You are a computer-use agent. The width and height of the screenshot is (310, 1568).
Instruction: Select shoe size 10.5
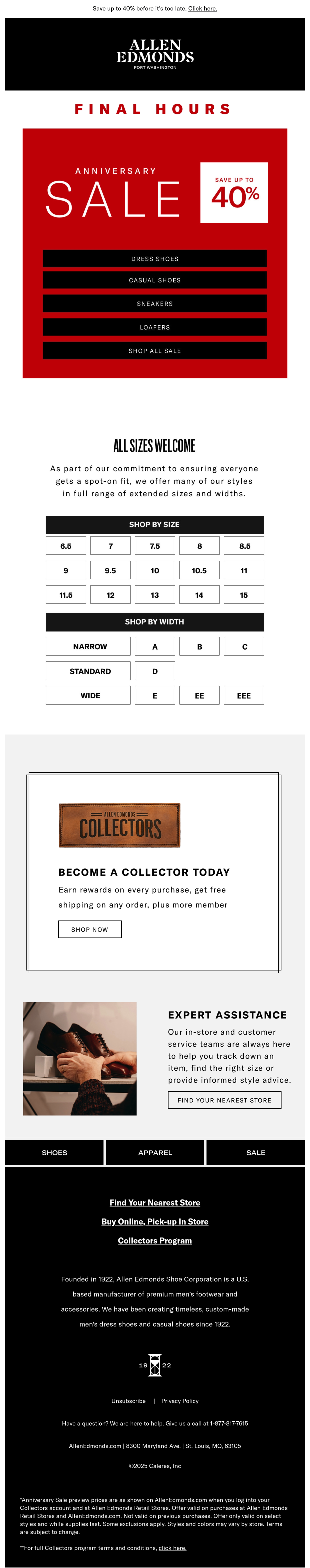199,570
